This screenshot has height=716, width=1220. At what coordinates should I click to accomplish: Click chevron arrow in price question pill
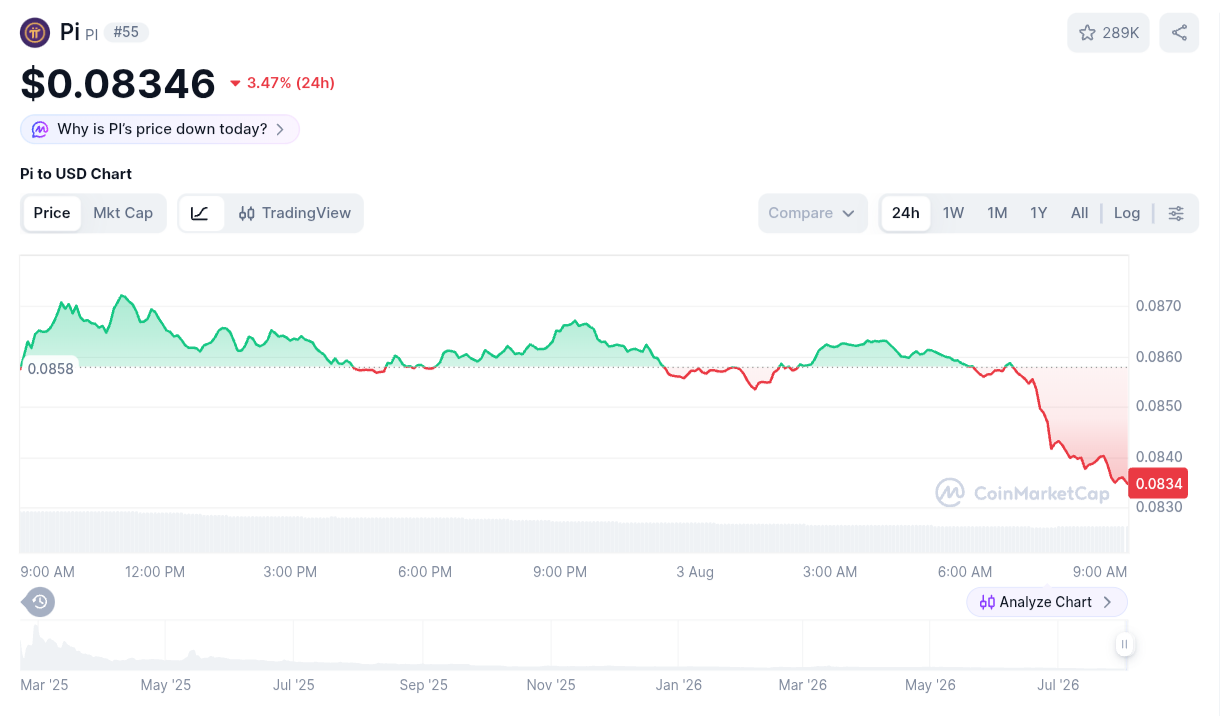[280, 129]
